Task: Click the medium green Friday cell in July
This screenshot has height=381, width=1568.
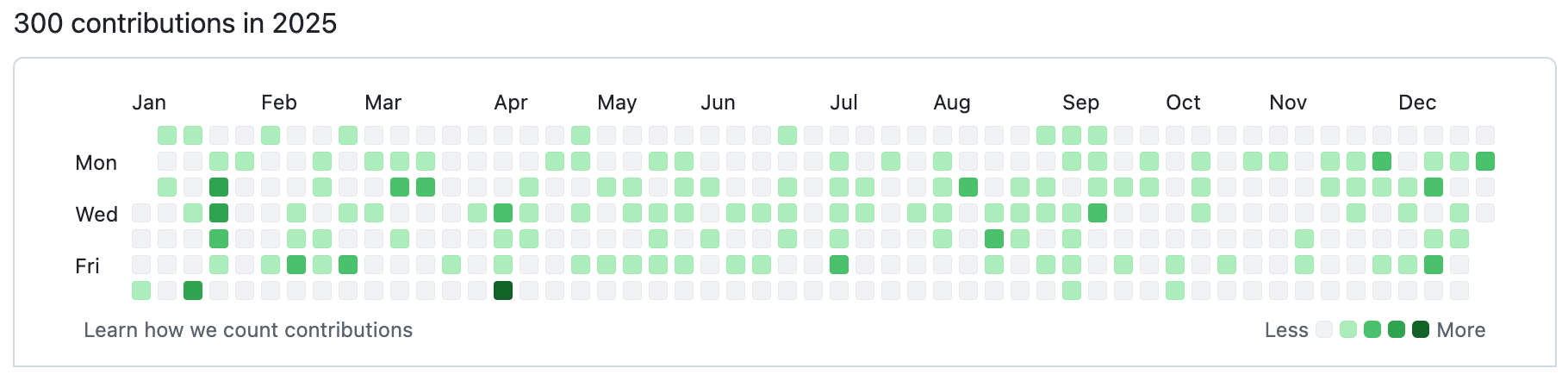Action: (x=839, y=265)
